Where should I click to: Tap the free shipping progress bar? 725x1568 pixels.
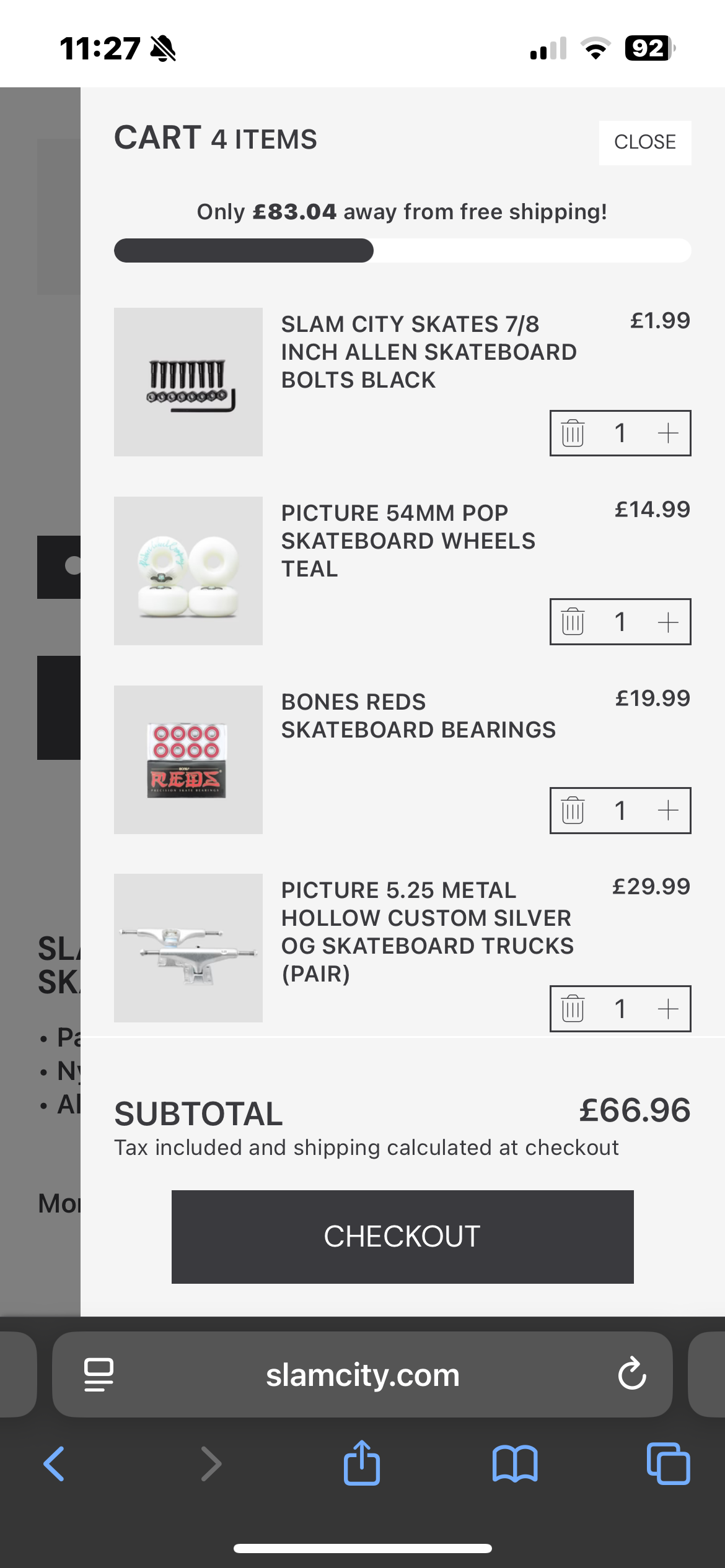point(402,251)
